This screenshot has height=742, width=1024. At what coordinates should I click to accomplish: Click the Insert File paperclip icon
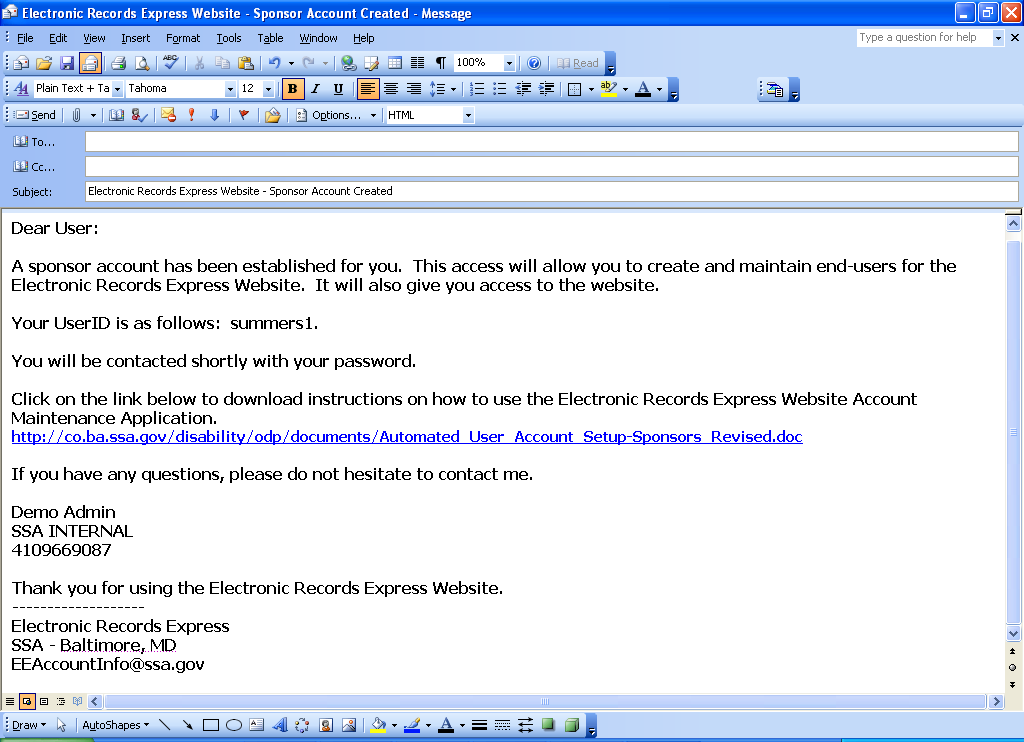click(76, 116)
